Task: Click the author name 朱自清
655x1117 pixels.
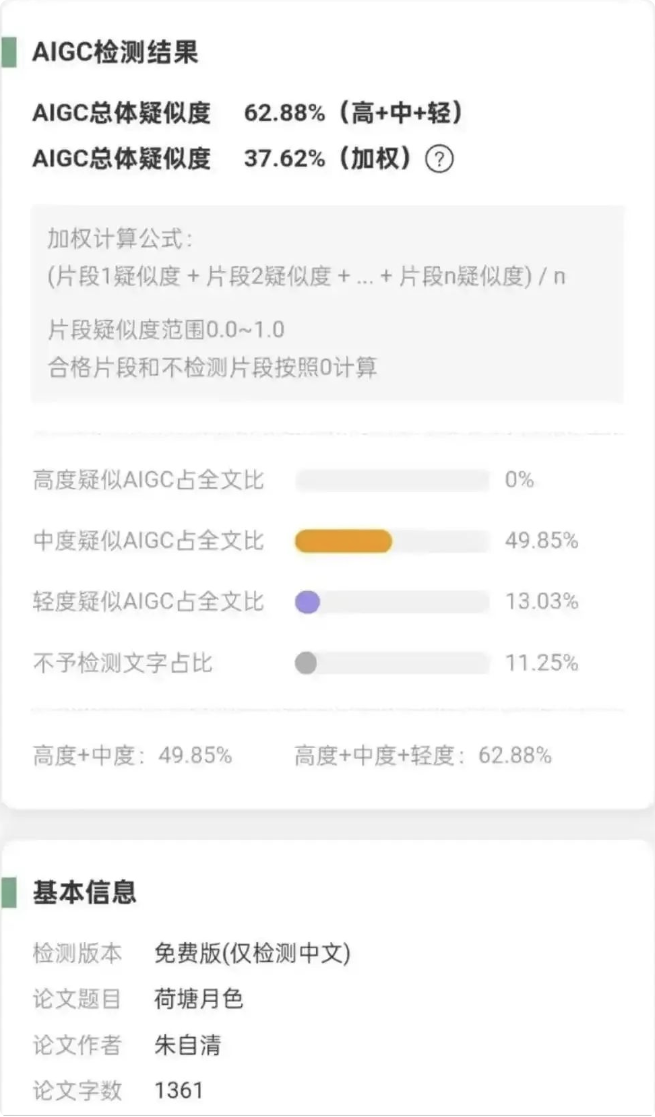Action: pyautogui.click(x=187, y=1045)
